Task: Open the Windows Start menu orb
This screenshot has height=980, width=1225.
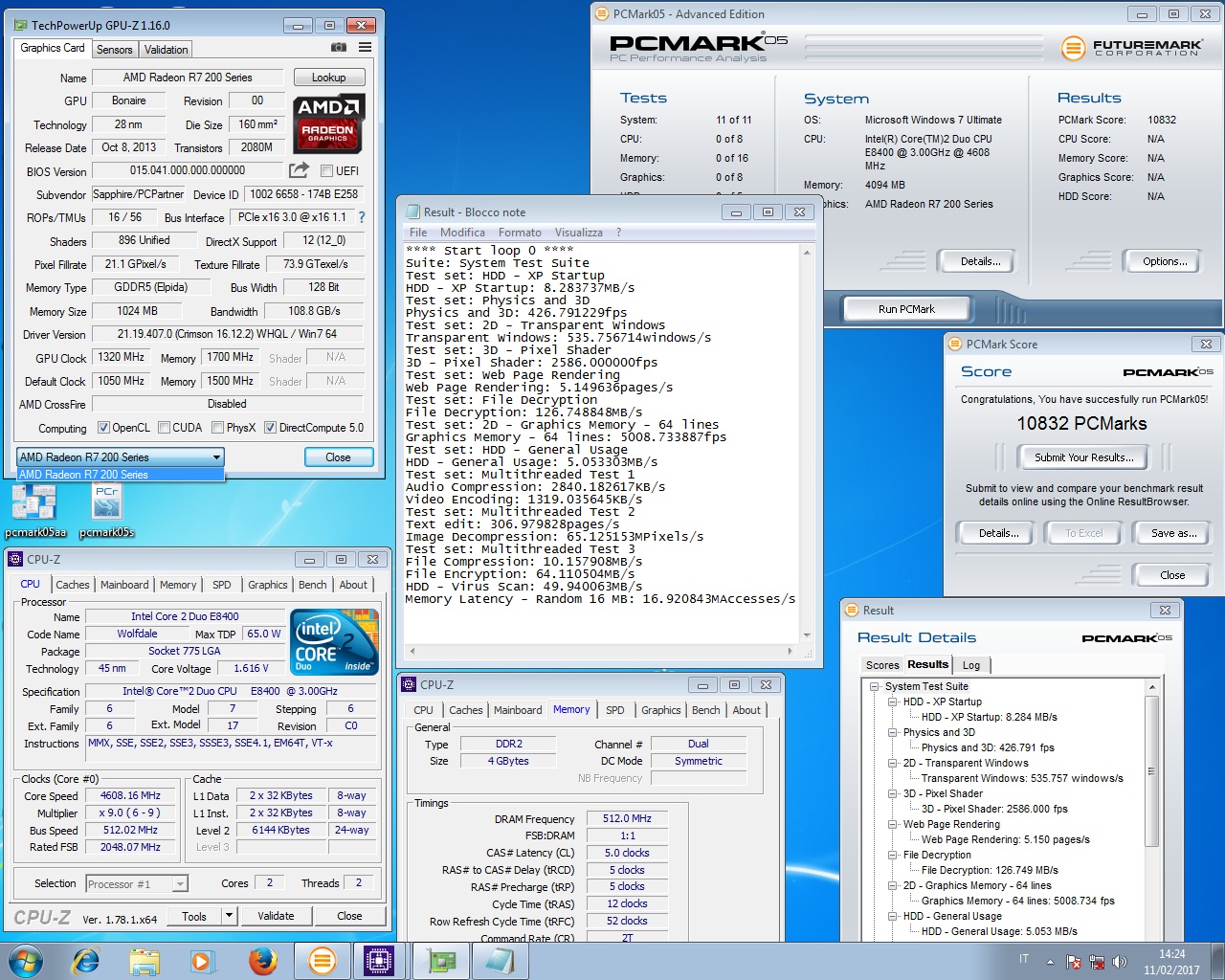Action: (x=25, y=960)
